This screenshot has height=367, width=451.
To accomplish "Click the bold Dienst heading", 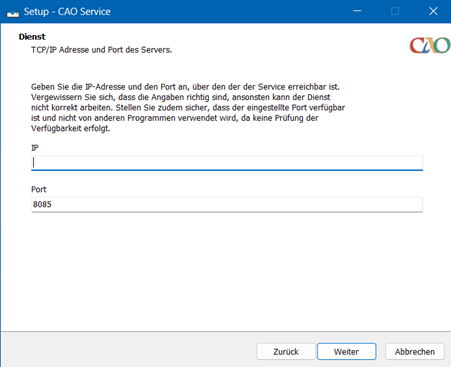I will click(32, 37).
